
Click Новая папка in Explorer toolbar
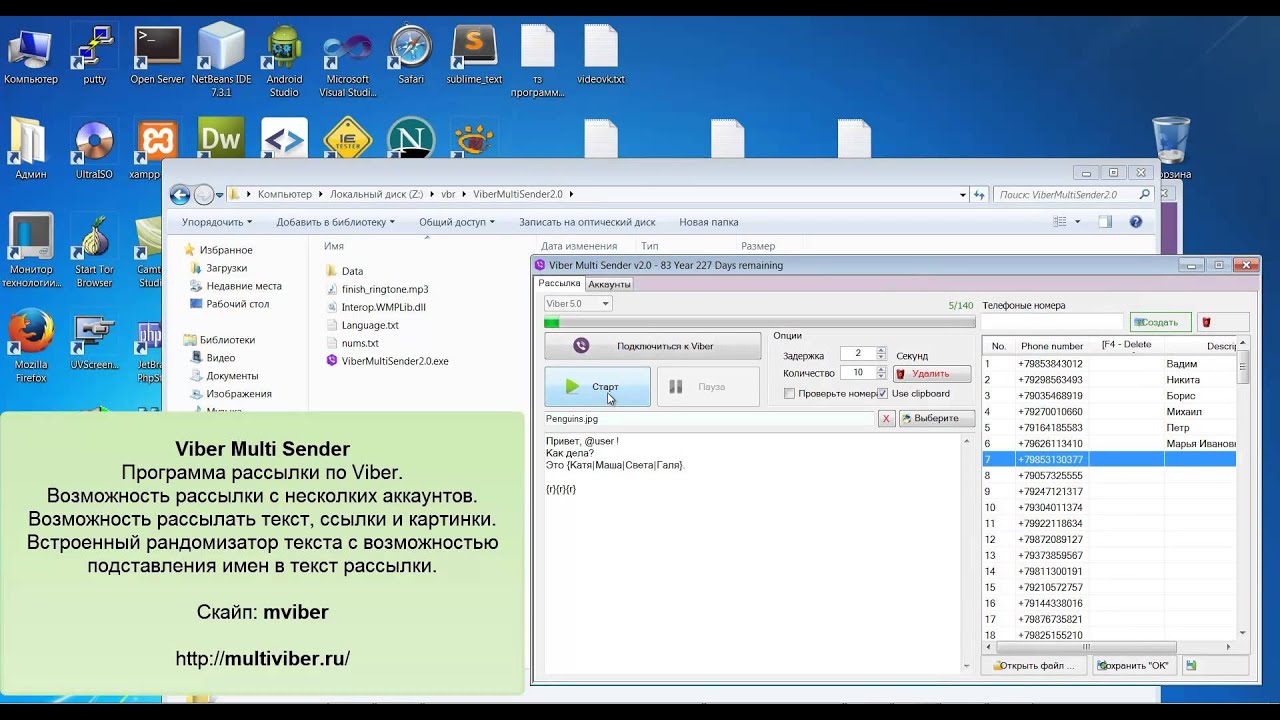click(709, 222)
